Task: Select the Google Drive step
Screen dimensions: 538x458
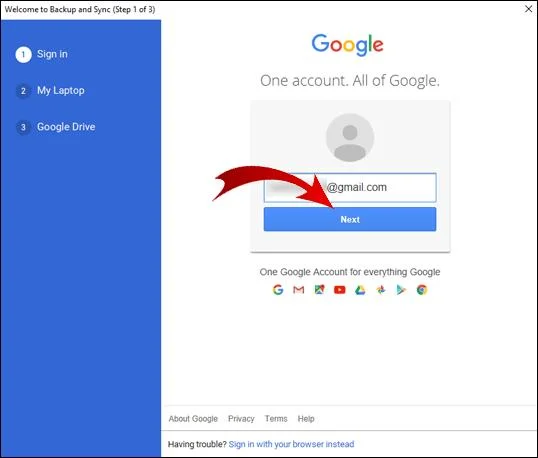Action: pyautogui.click(x=66, y=127)
